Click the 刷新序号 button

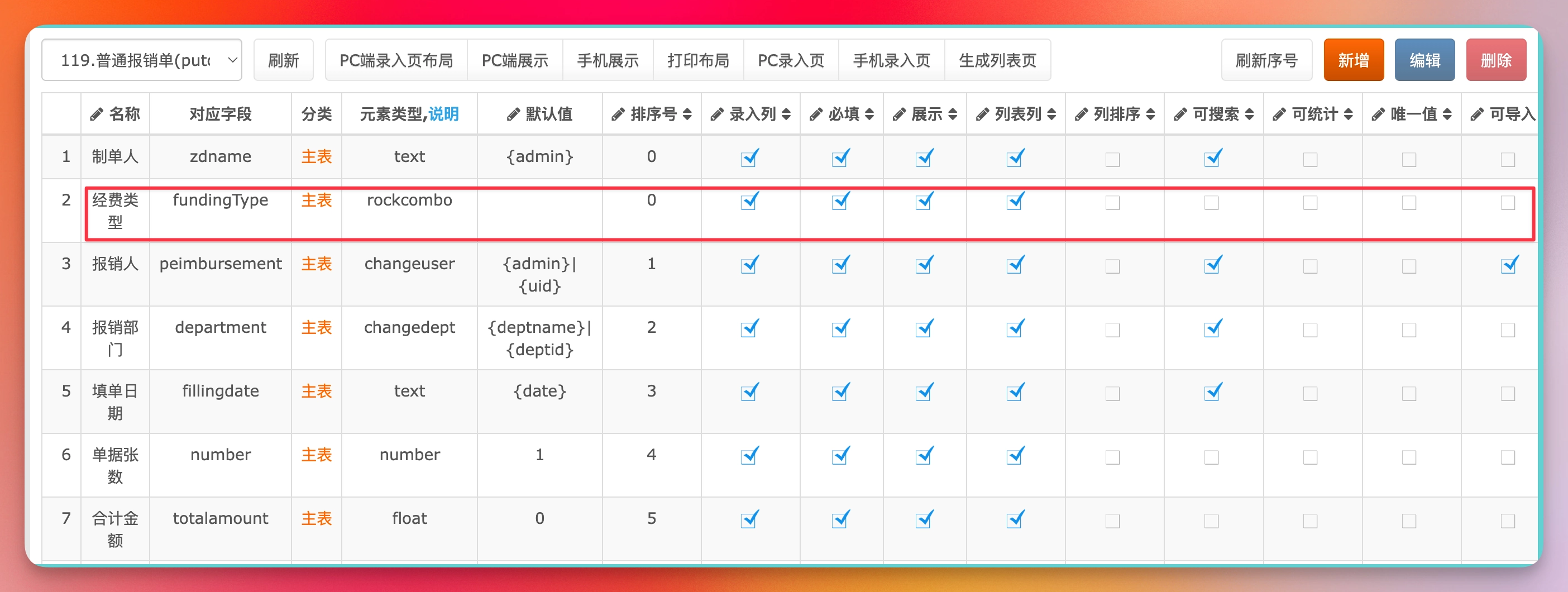[1266, 60]
